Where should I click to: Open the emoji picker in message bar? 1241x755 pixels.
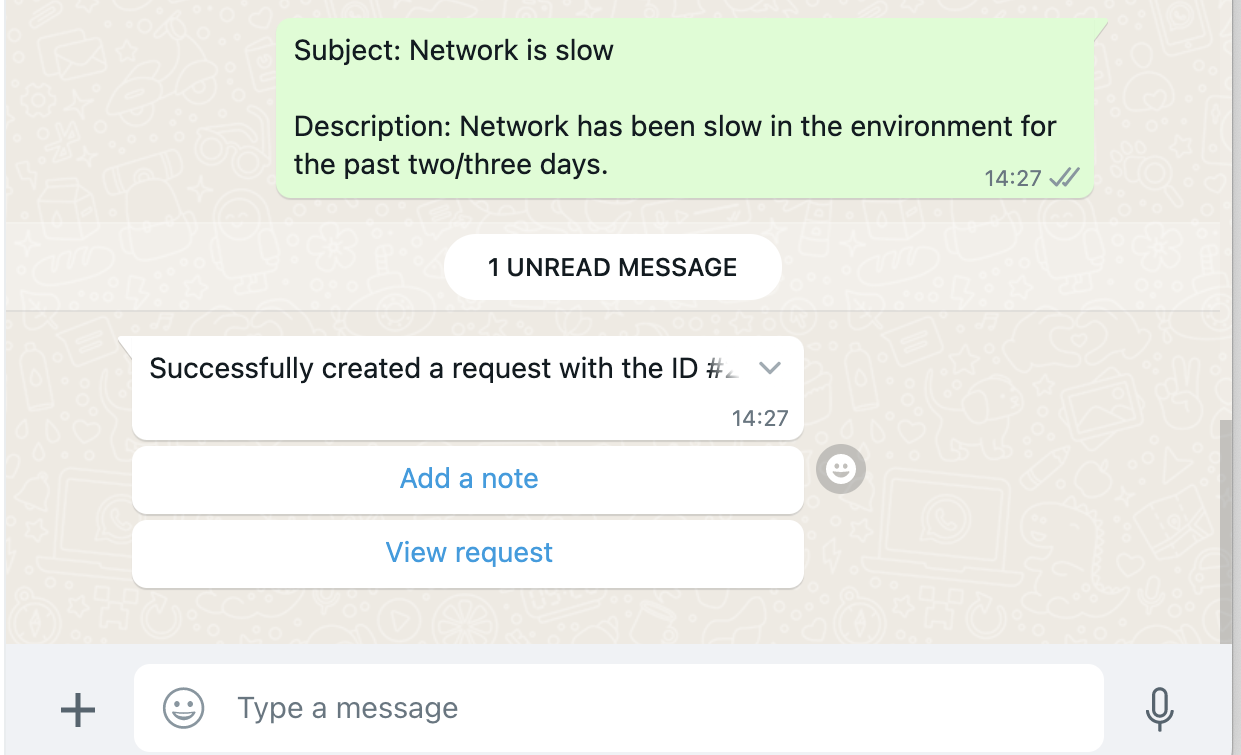tap(184, 708)
